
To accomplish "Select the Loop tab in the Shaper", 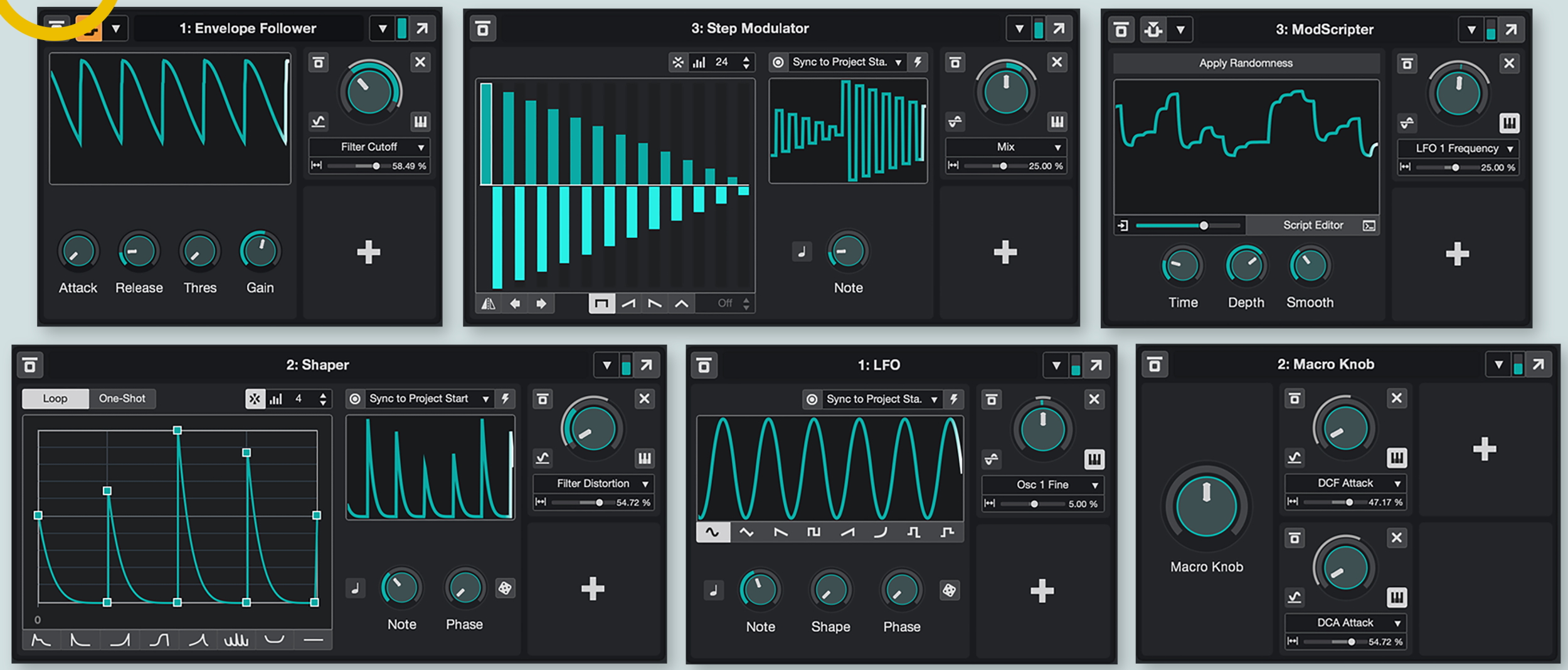I will [55, 399].
